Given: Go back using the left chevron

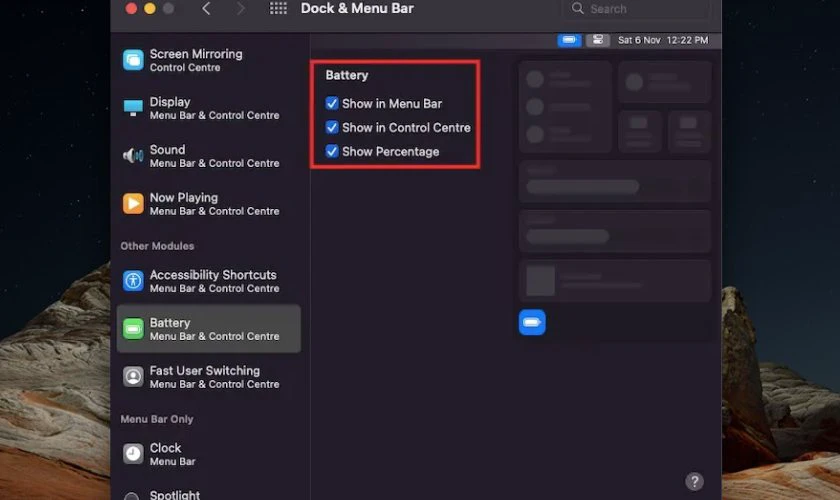Looking at the screenshot, I should tap(207, 9).
